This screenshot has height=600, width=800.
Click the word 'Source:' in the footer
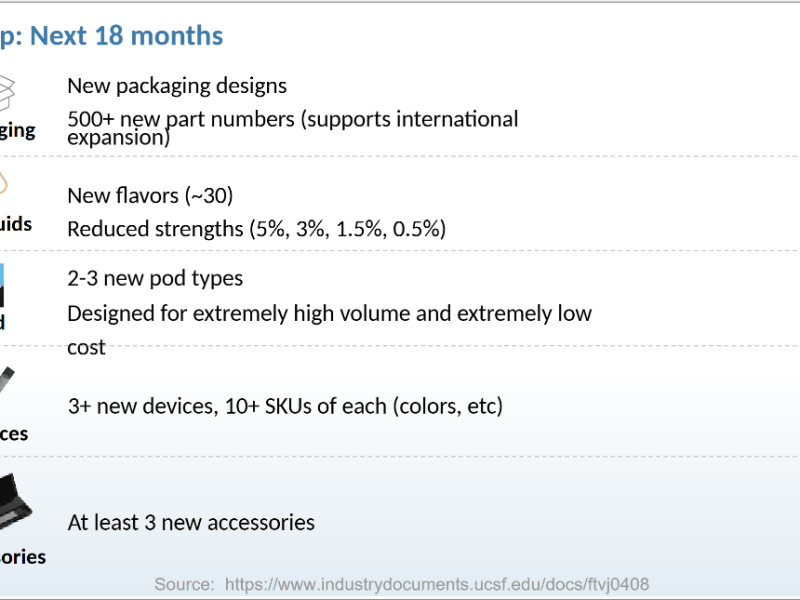click(x=184, y=584)
